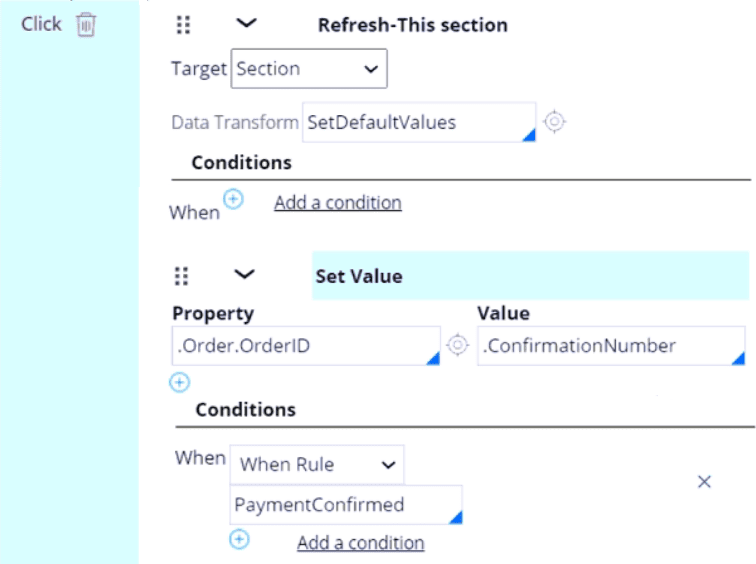This screenshot has width=756, height=564.
Task: Click plus icon below PaymentConfirmed field
Action: (239, 540)
